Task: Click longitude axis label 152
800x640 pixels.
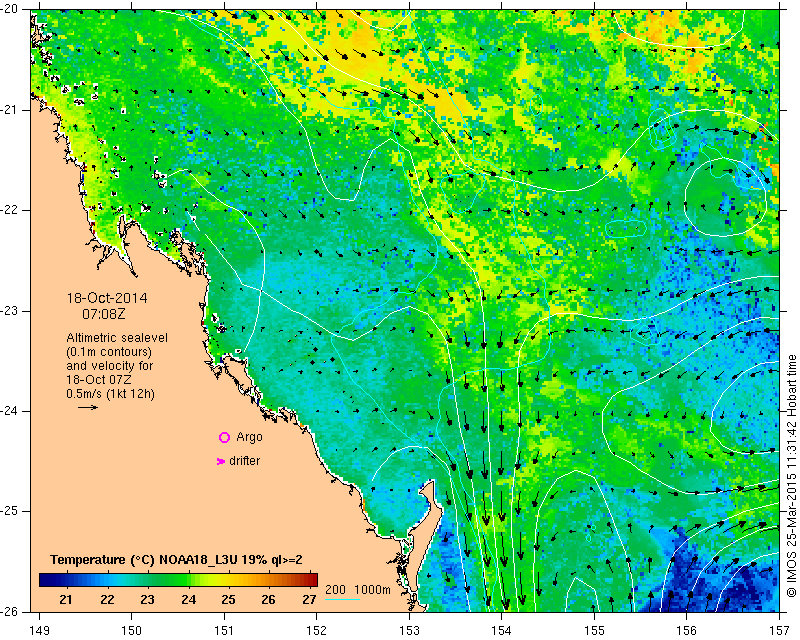Action: point(316,631)
